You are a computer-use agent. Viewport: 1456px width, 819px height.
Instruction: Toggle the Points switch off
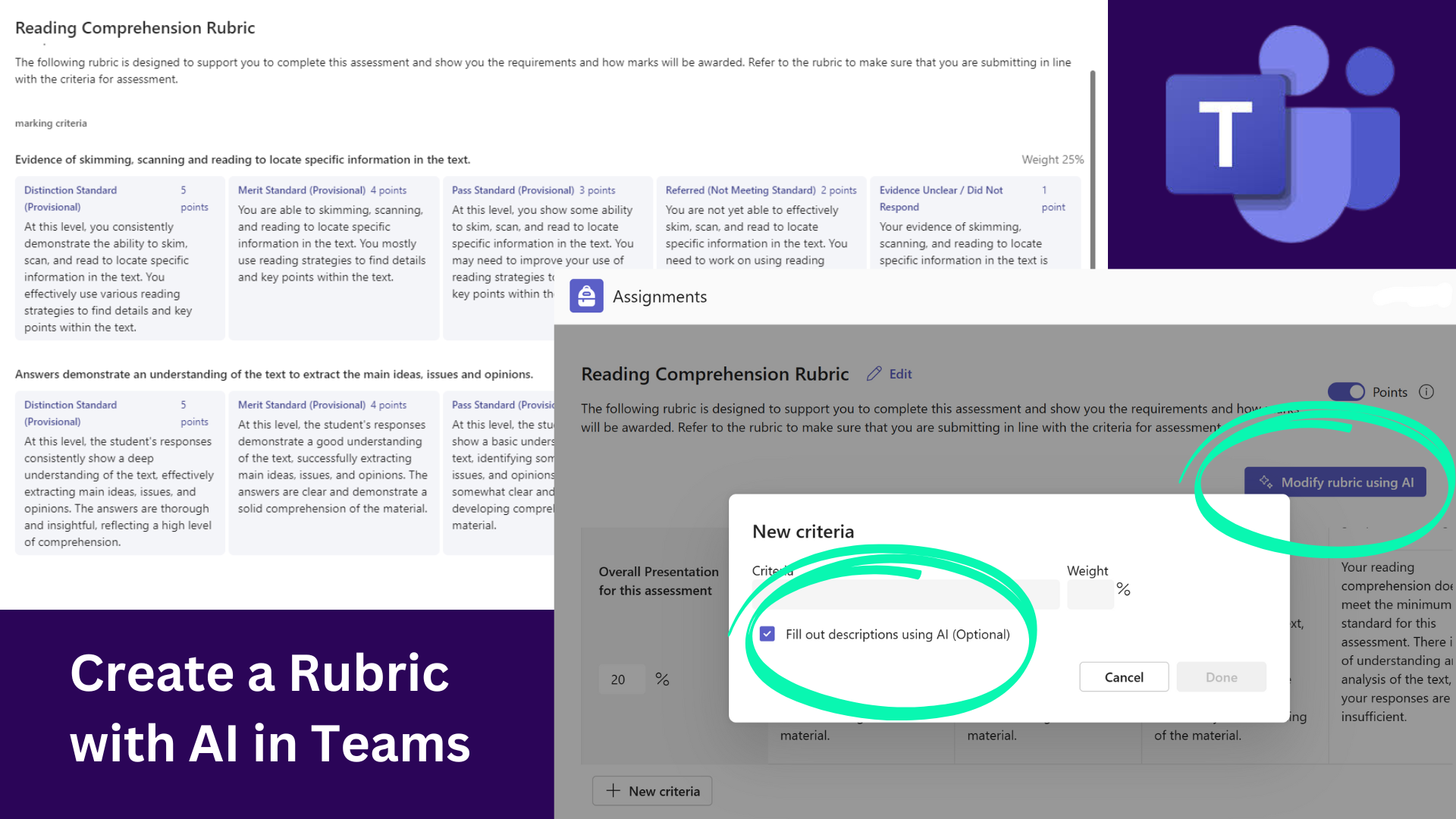coord(1346,392)
